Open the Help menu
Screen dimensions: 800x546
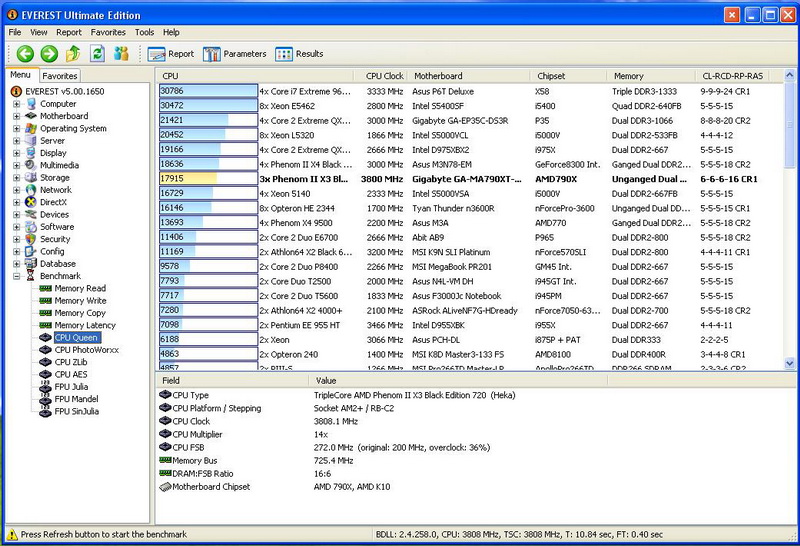coord(171,32)
